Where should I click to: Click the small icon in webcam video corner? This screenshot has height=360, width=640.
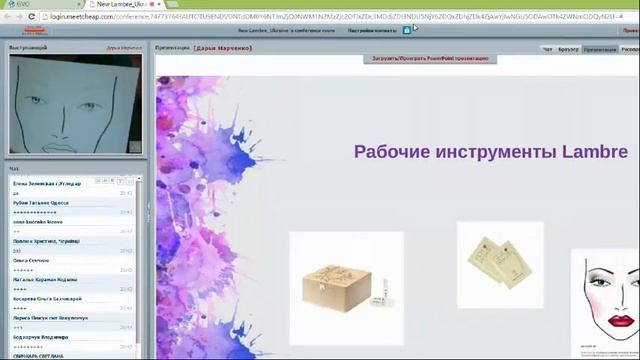135,147
